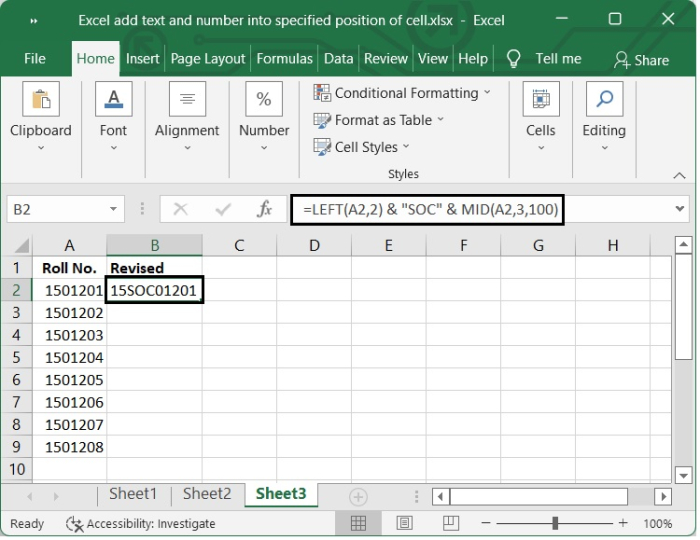700x540 pixels.
Task: Open the Font group icon
Action: (x=113, y=100)
